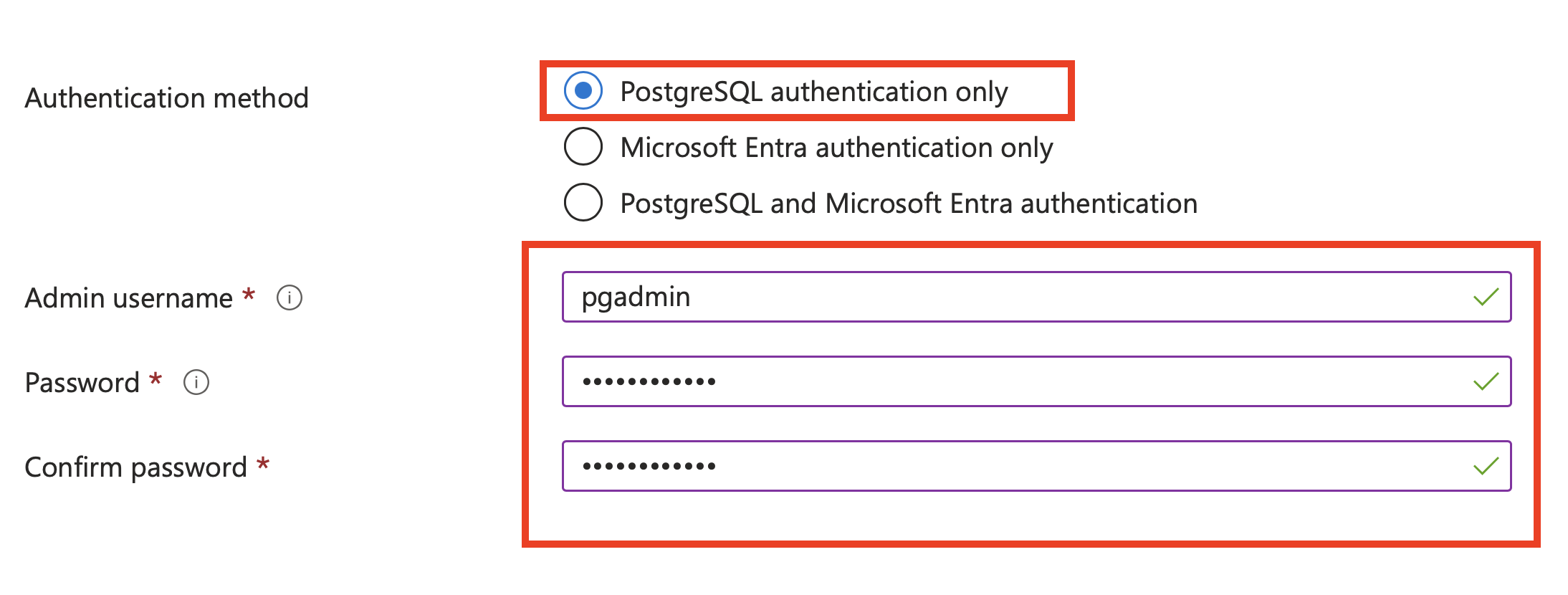Click green checkmark in Confirm password field
1568x595 pixels.
(1486, 466)
